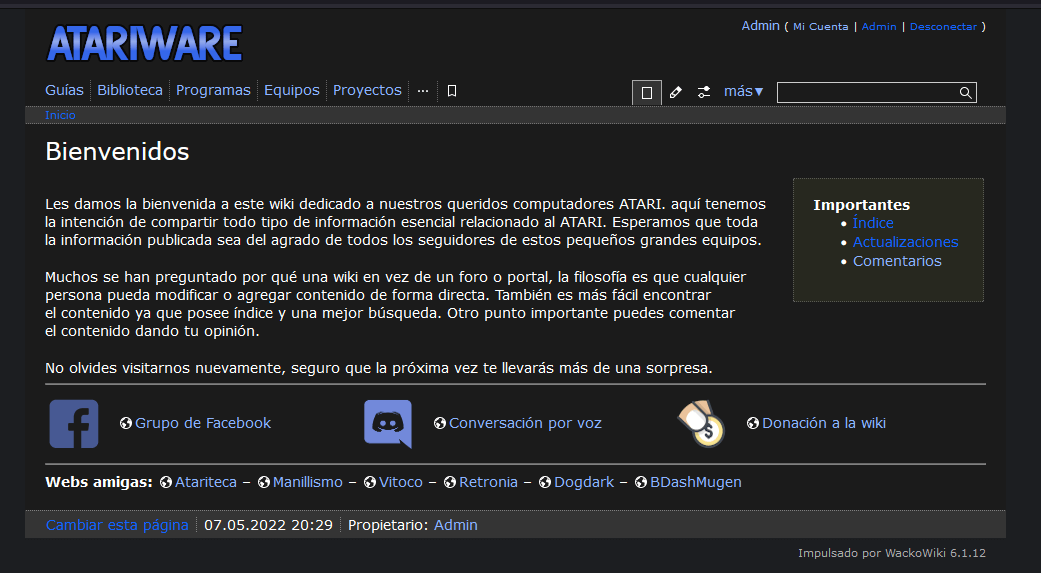
Task: Open the Mi Cuenta link
Action: click(820, 27)
